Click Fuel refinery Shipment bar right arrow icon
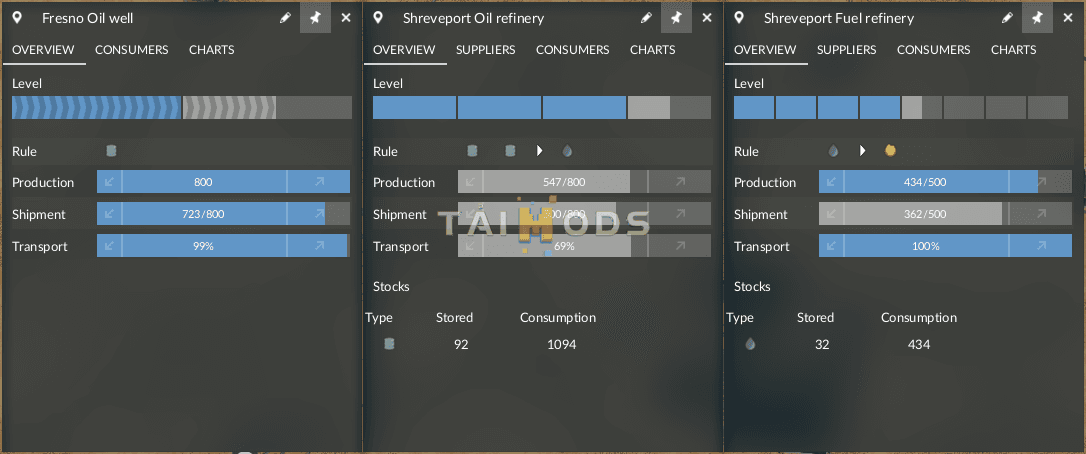1086x454 pixels. click(x=1040, y=214)
